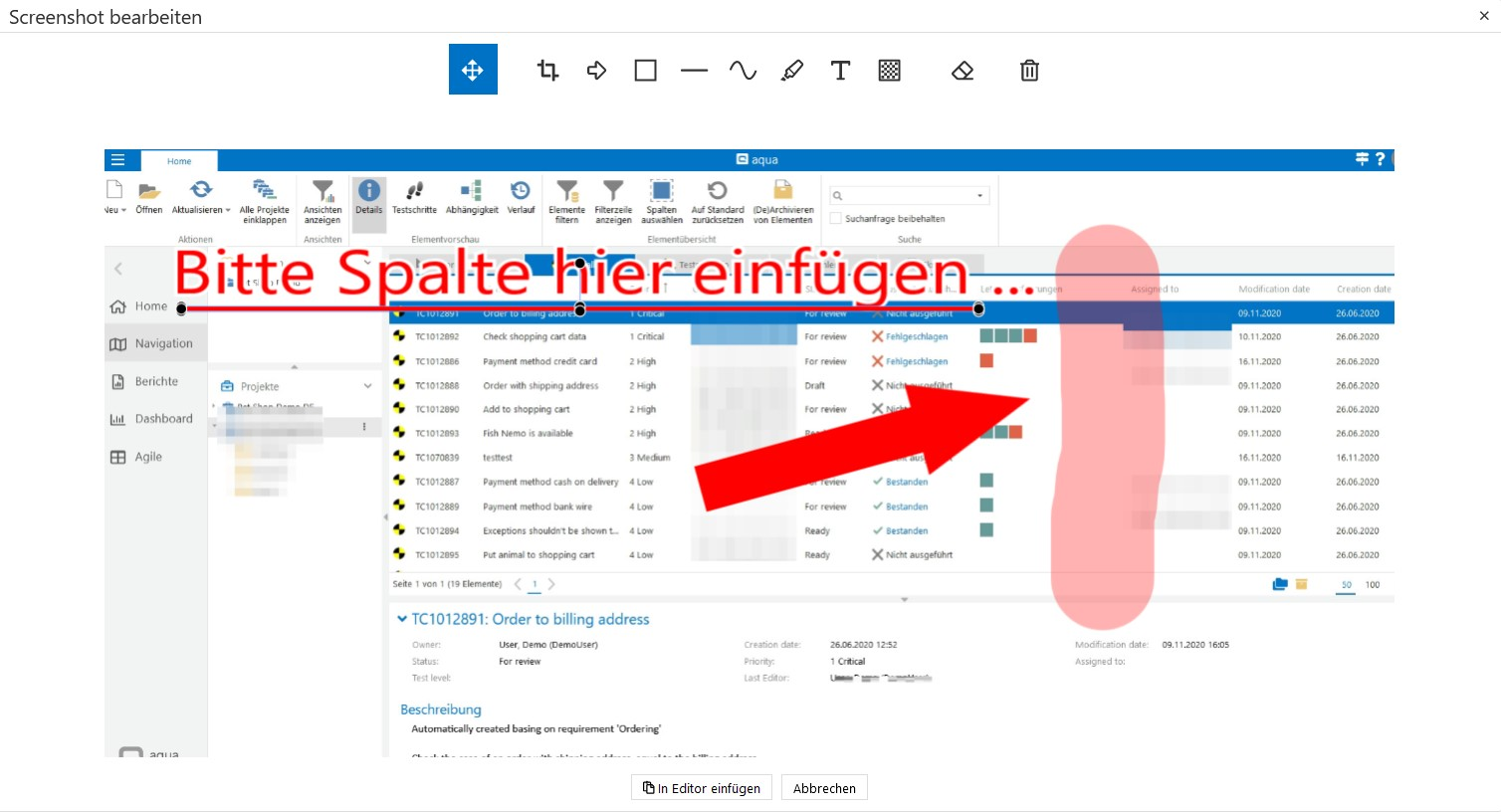
Task: Select the Move tool
Action: click(x=473, y=70)
